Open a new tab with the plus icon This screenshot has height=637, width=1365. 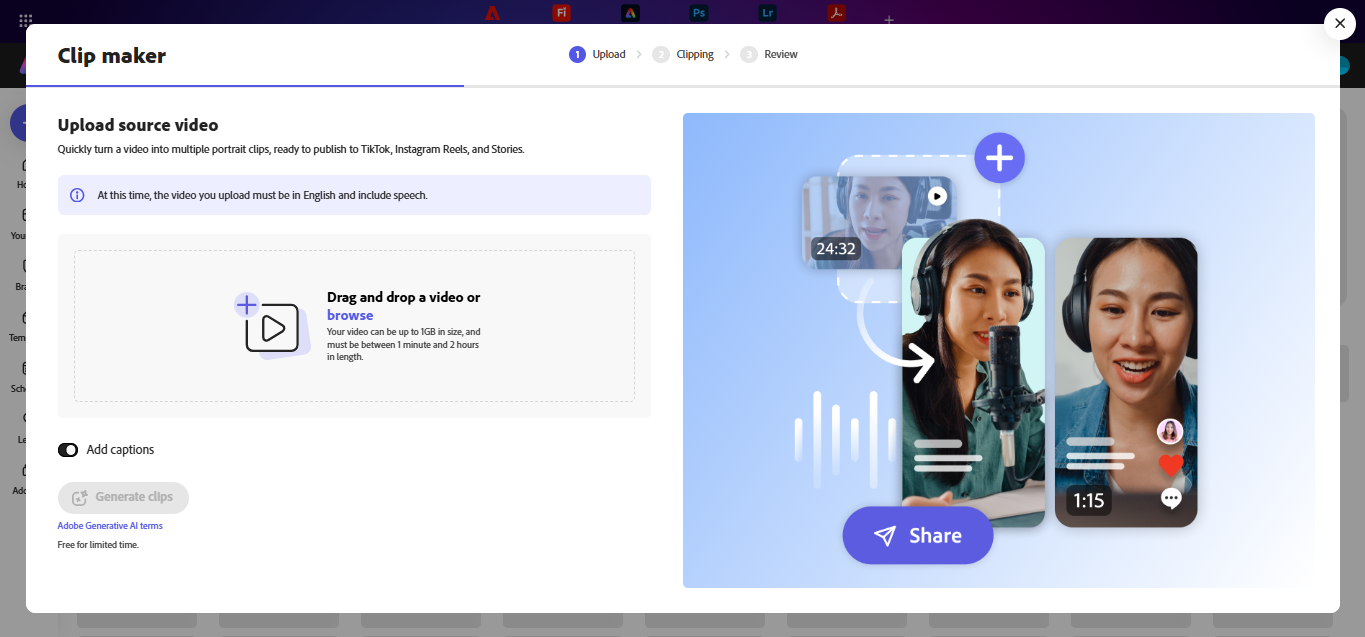[x=888, y=18]
